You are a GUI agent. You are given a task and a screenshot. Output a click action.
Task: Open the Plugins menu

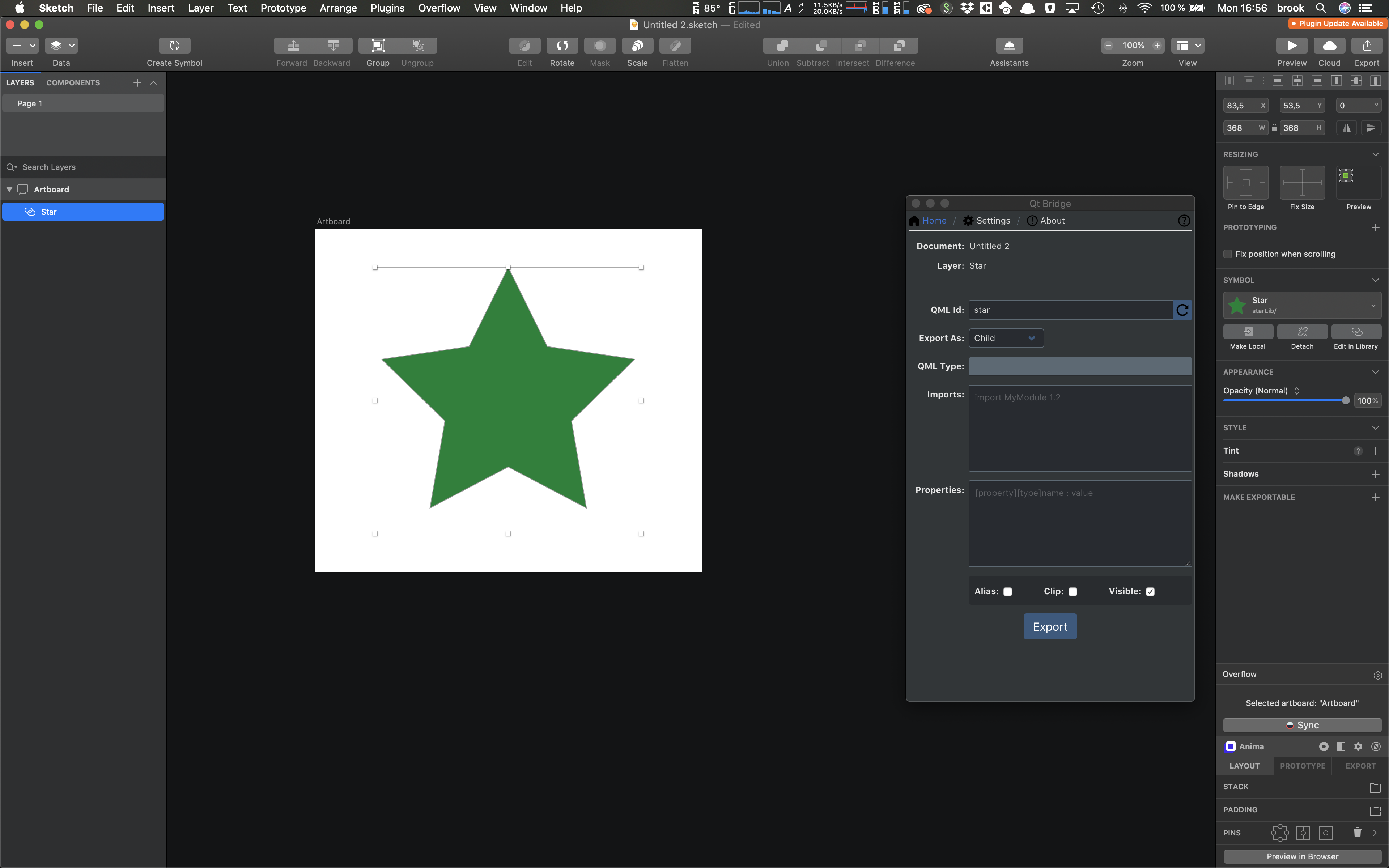tap(387, 8)
